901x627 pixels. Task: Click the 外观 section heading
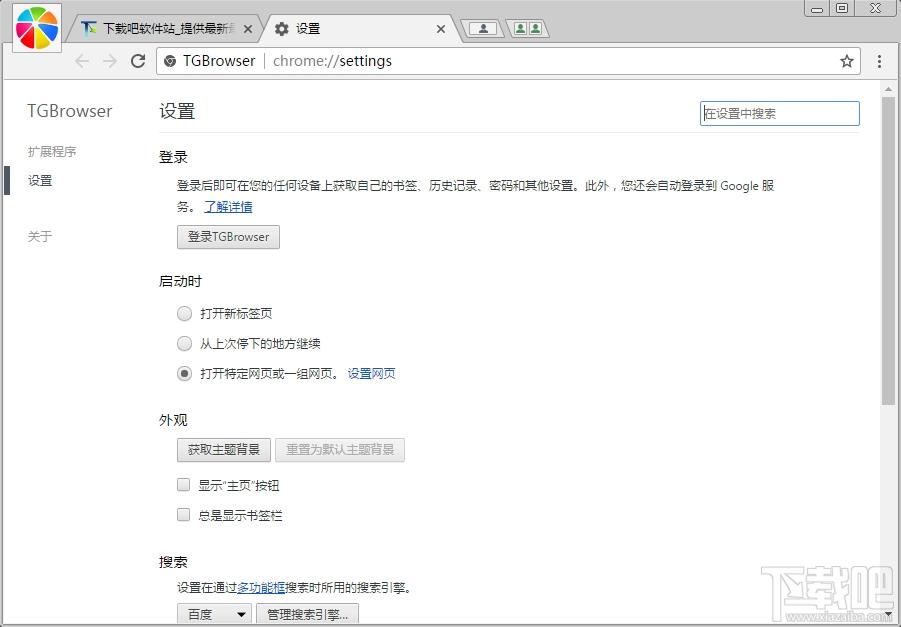pyautogui.click(x=174, y=420)
